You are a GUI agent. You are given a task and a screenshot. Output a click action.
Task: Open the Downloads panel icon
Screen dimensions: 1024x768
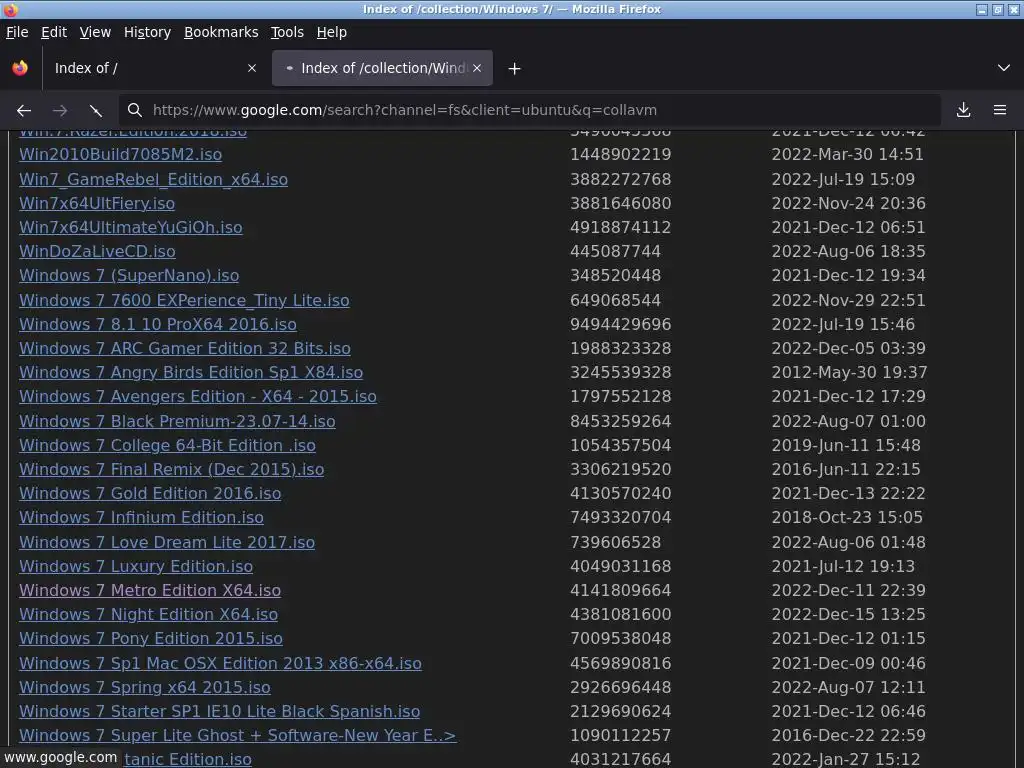(x=963, y=110)
